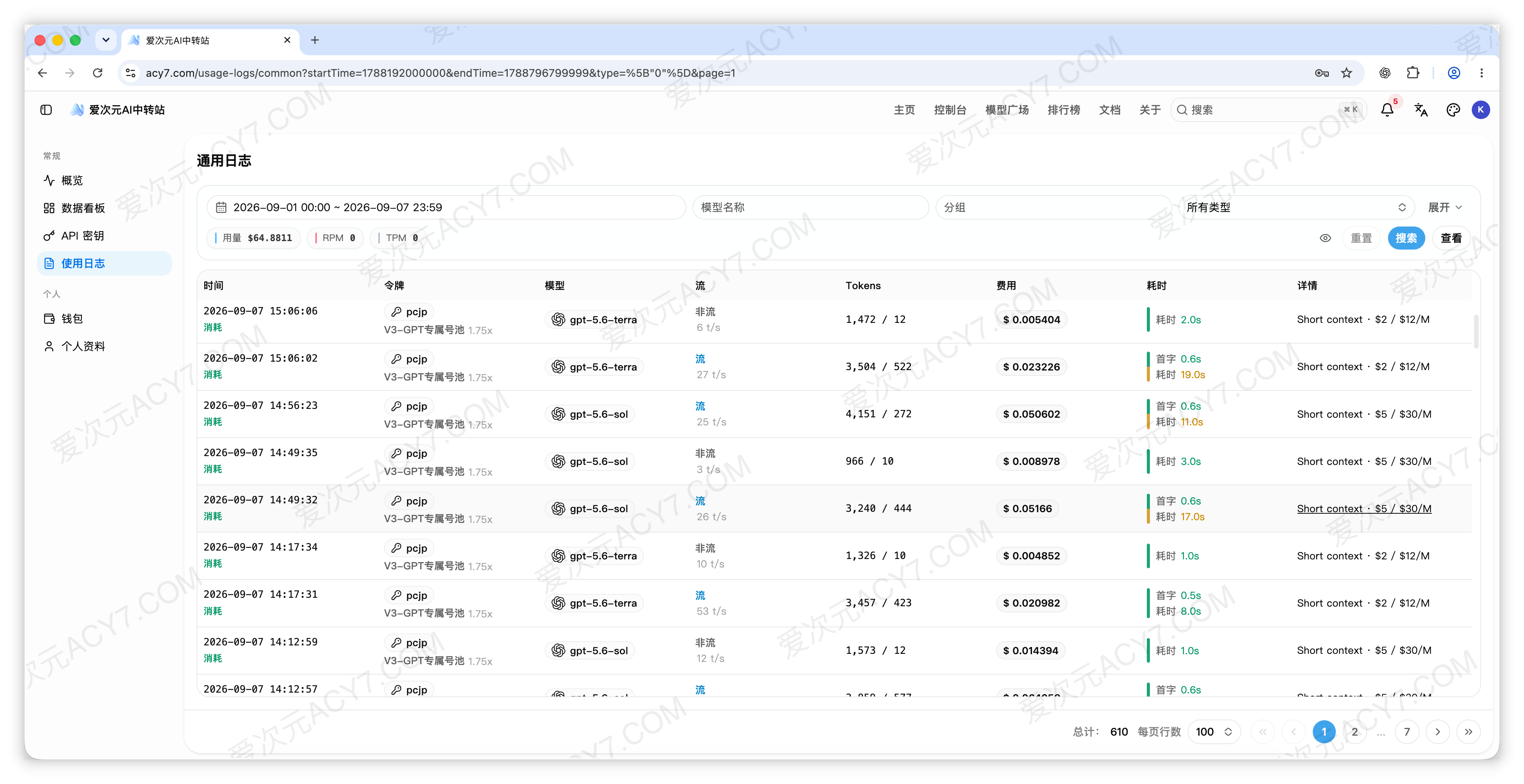Open the Chrome profile icon
1524x784 pixels.
click(x=1454, y=73)
